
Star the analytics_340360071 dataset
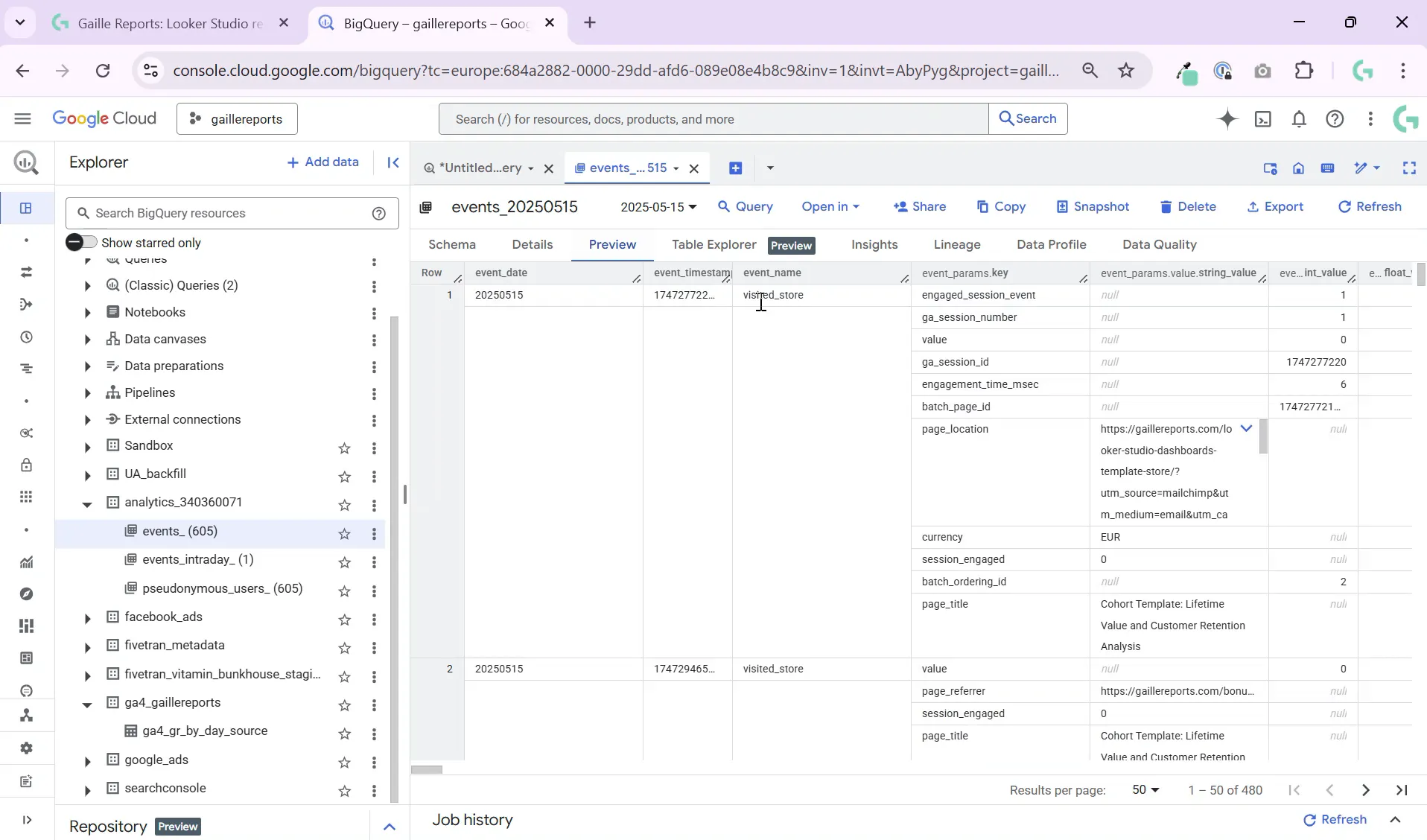coord(344,506)
